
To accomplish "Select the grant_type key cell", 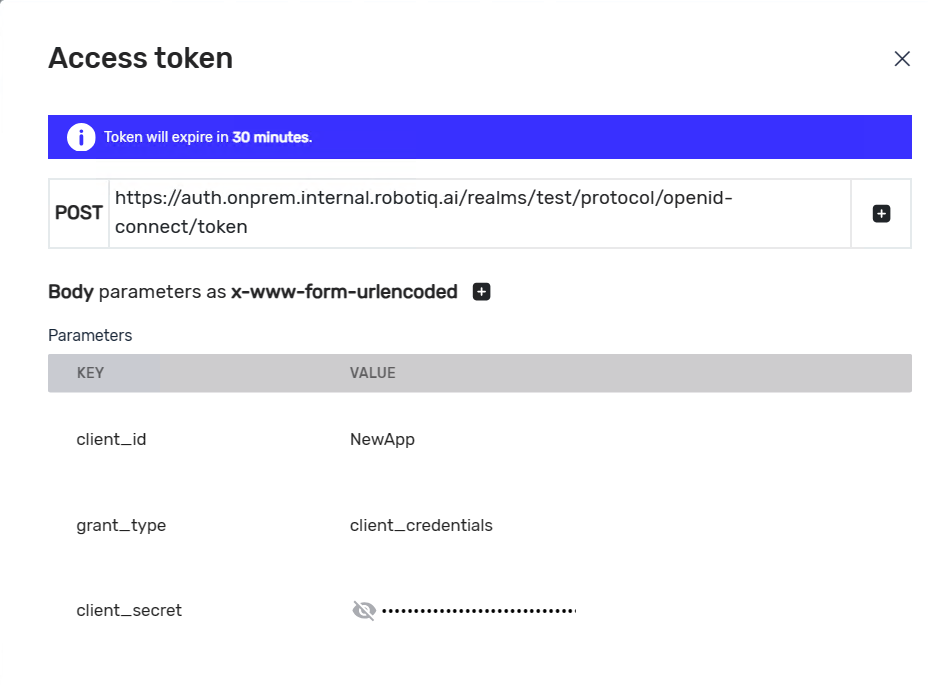I will (x=121, y=525).
